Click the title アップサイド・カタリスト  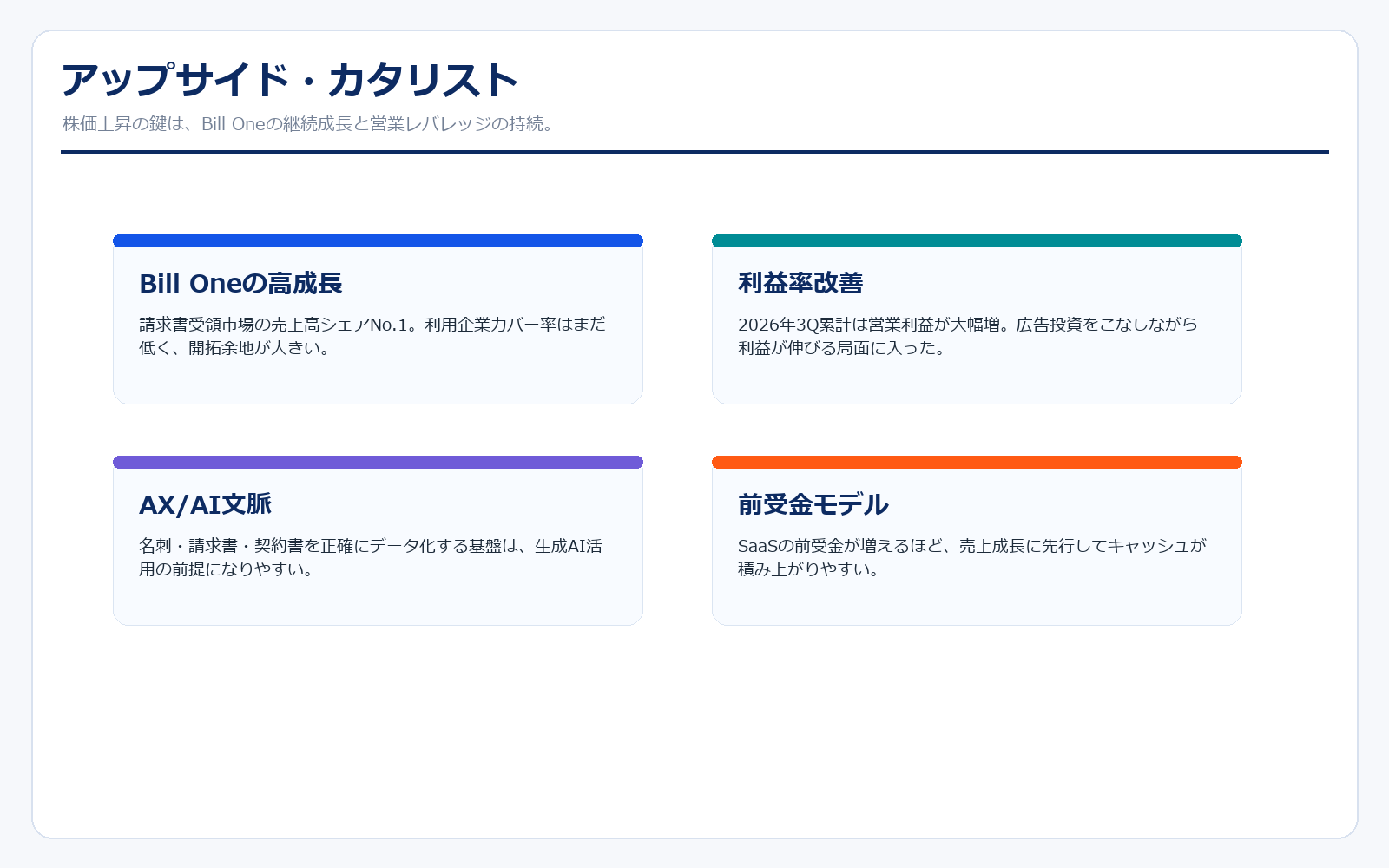tap(289, 80)
